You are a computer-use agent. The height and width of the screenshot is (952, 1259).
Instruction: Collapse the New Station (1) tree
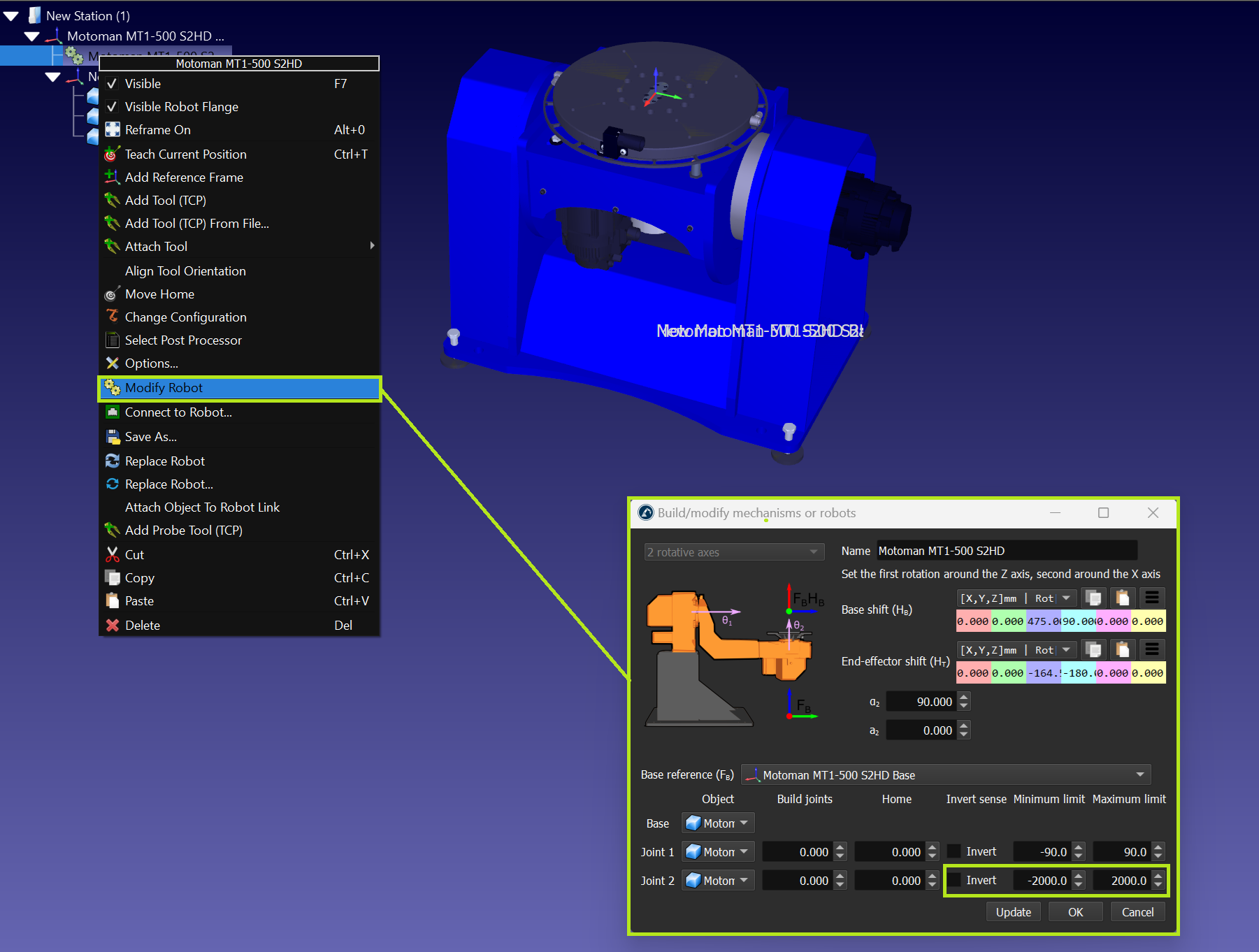pyautogui.click(x=11, y=15)
